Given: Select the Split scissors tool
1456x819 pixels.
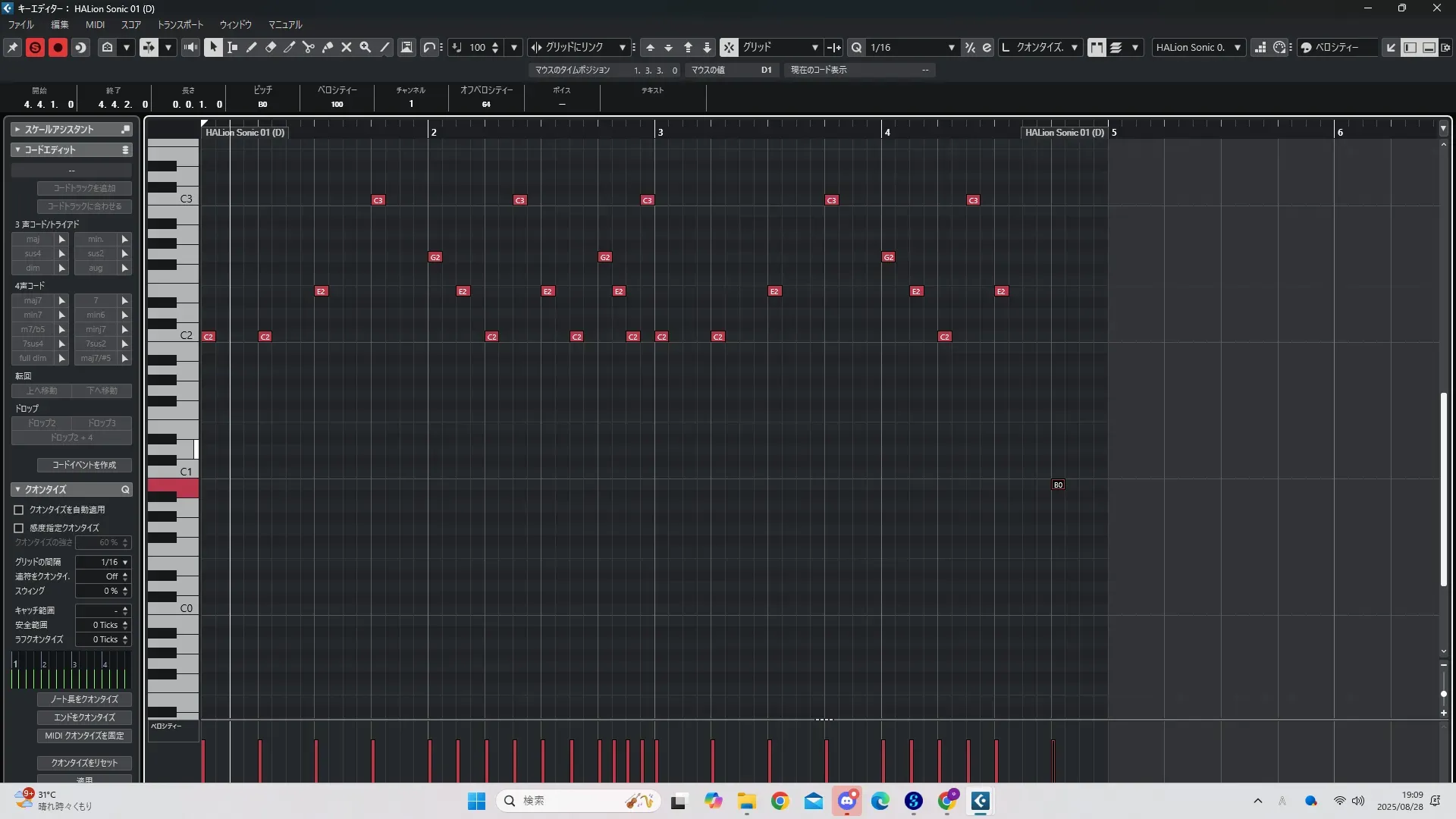Looking at the screenshot, I should pos(309,47).
